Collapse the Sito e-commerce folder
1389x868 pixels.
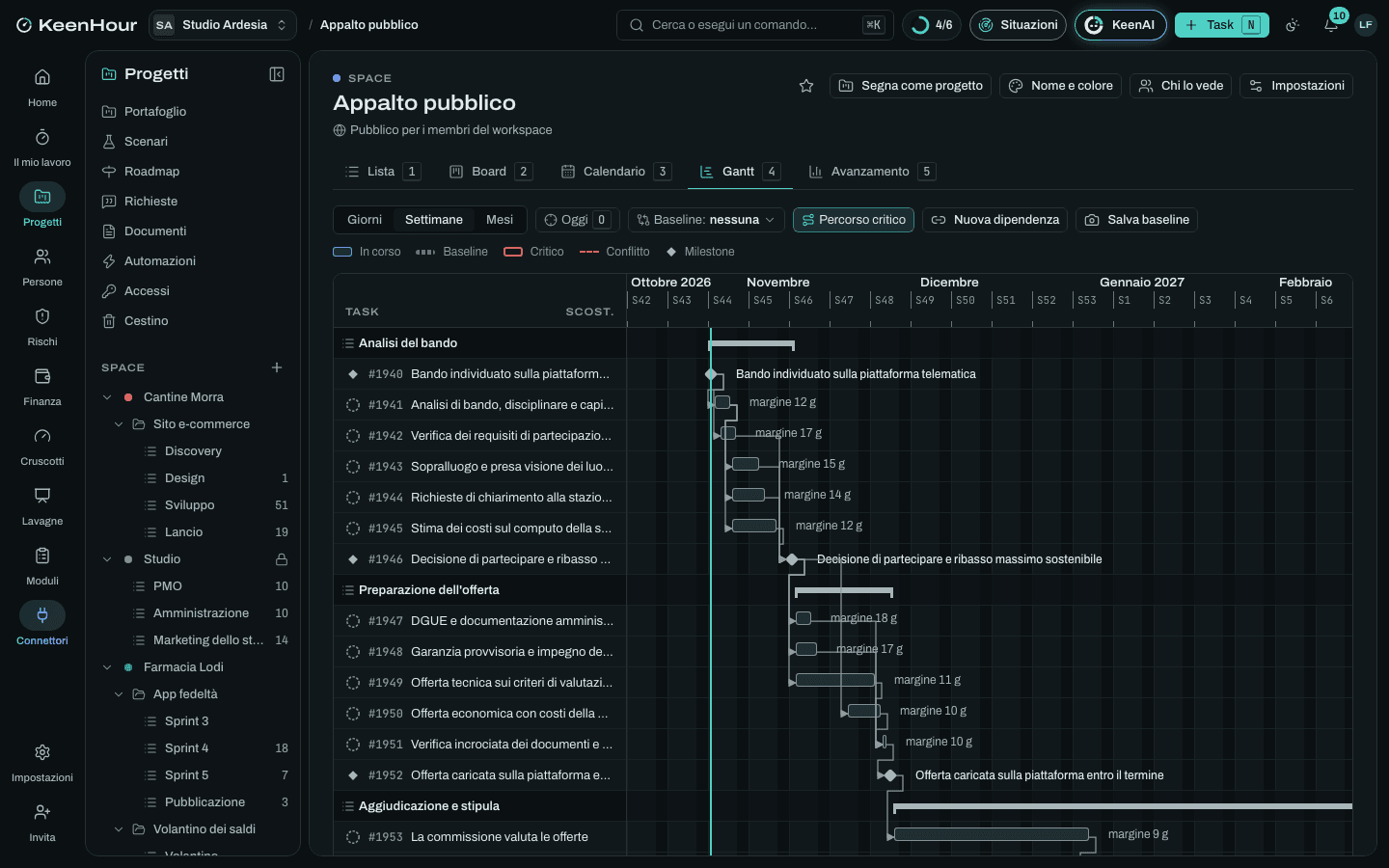[119, 424]
